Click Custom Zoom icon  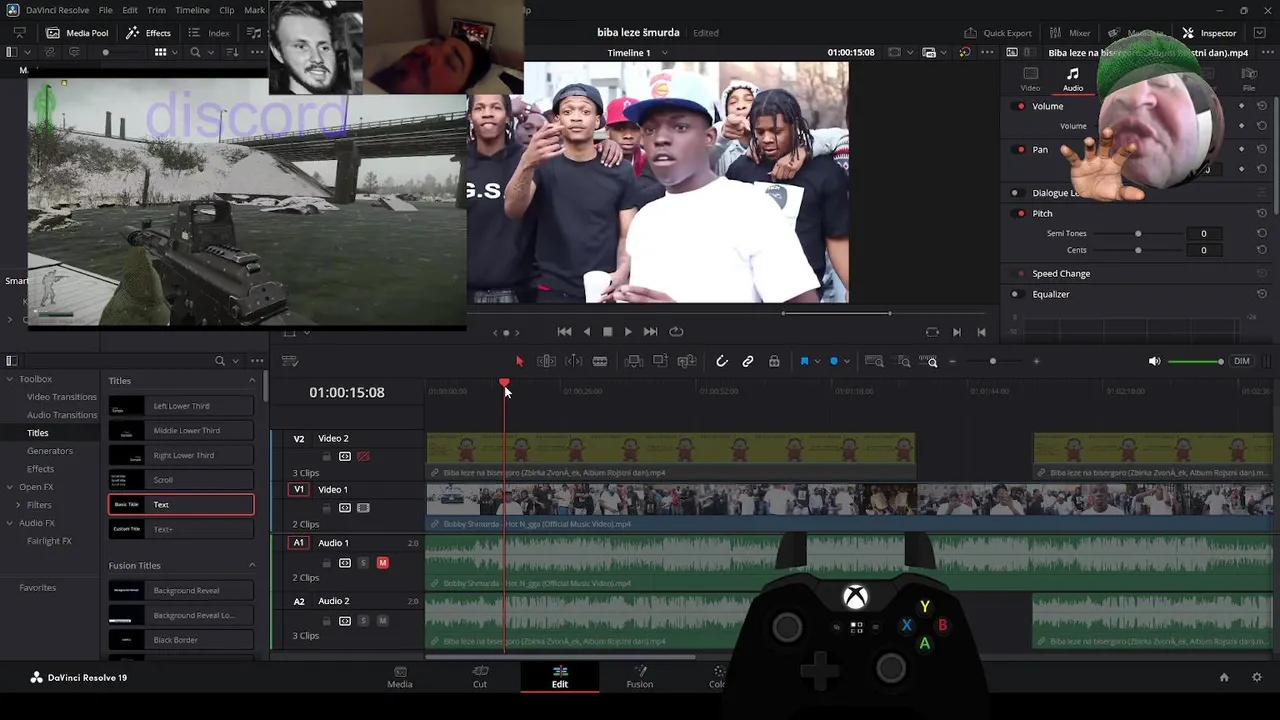[x=928, y=361]
